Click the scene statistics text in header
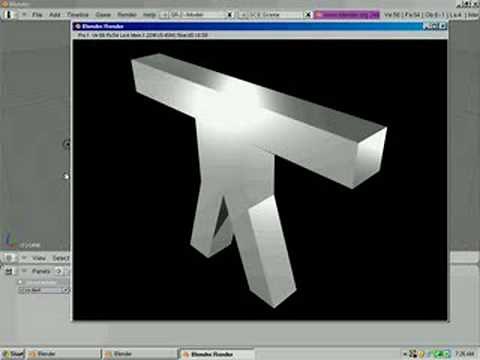 (x=431, y=15)
